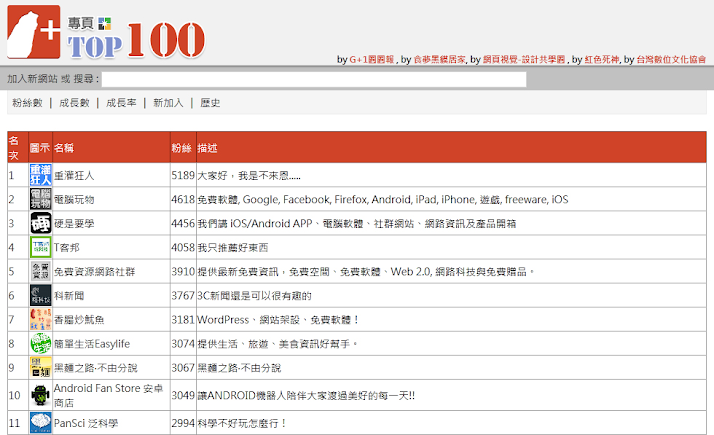Select the name PanSci 泛科學
The image size is (714, 435).
pos(86,423)
